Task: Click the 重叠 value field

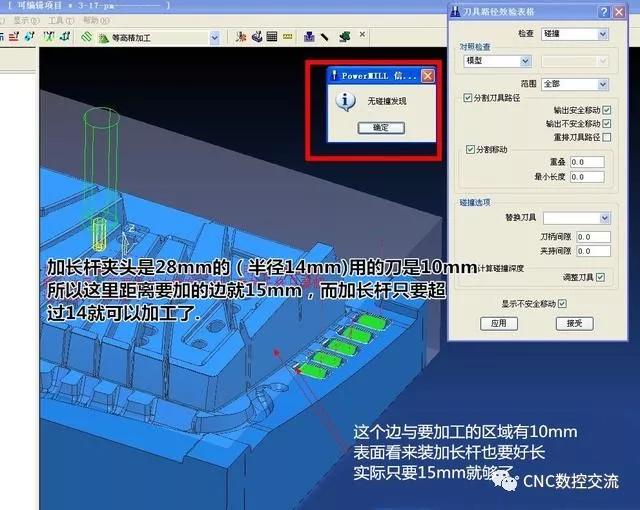Action: [x=587, y=162]
